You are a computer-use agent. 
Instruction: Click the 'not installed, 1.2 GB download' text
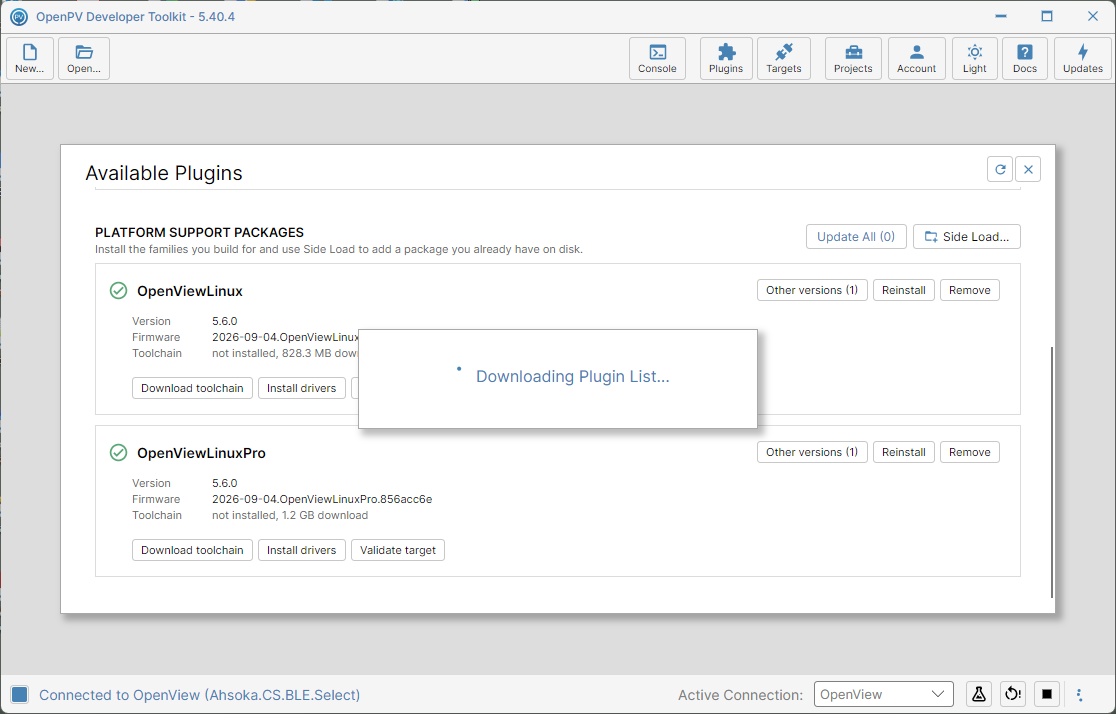point(290,515)
